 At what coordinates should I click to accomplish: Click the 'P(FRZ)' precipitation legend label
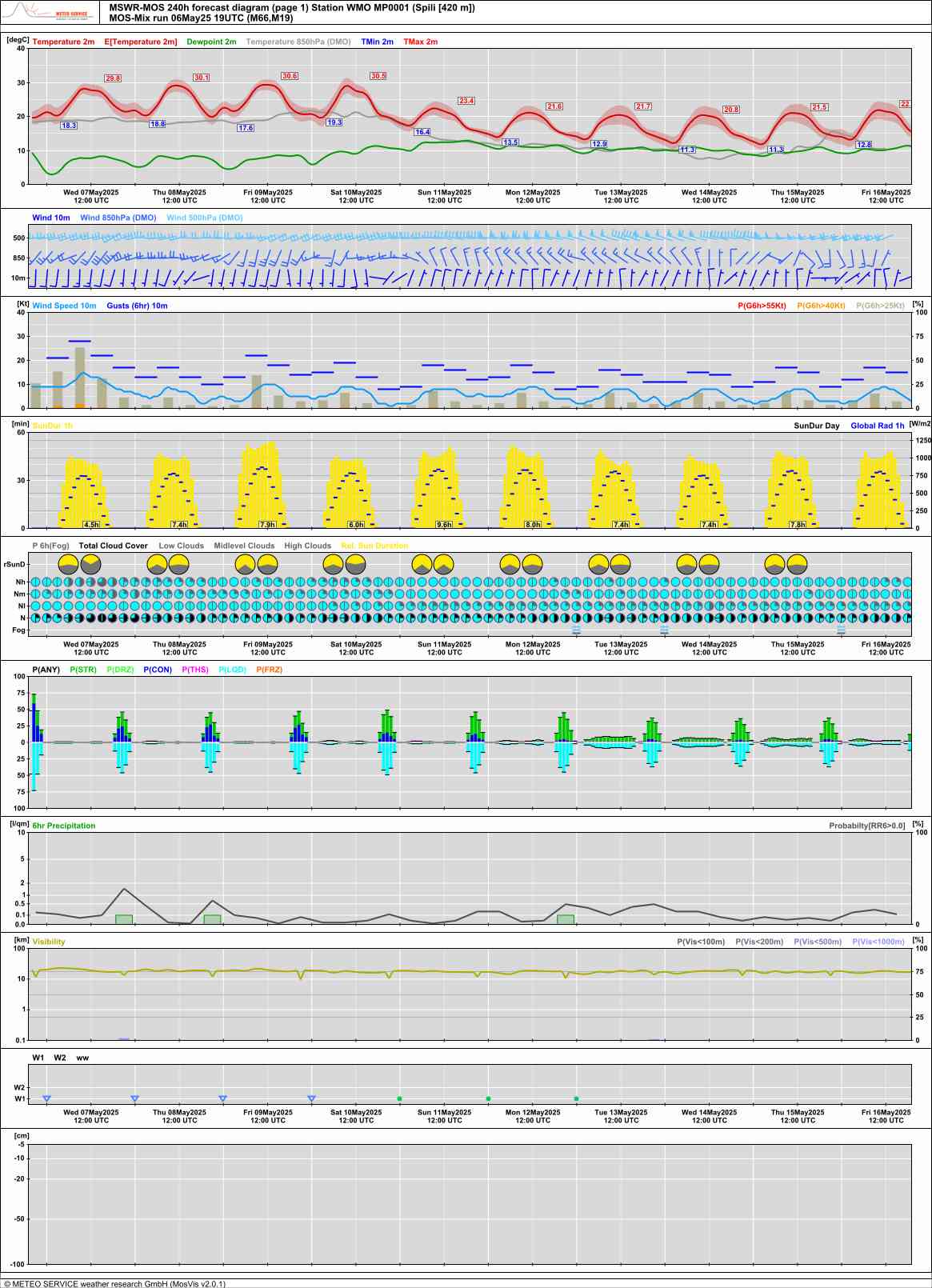click(270, 670)
